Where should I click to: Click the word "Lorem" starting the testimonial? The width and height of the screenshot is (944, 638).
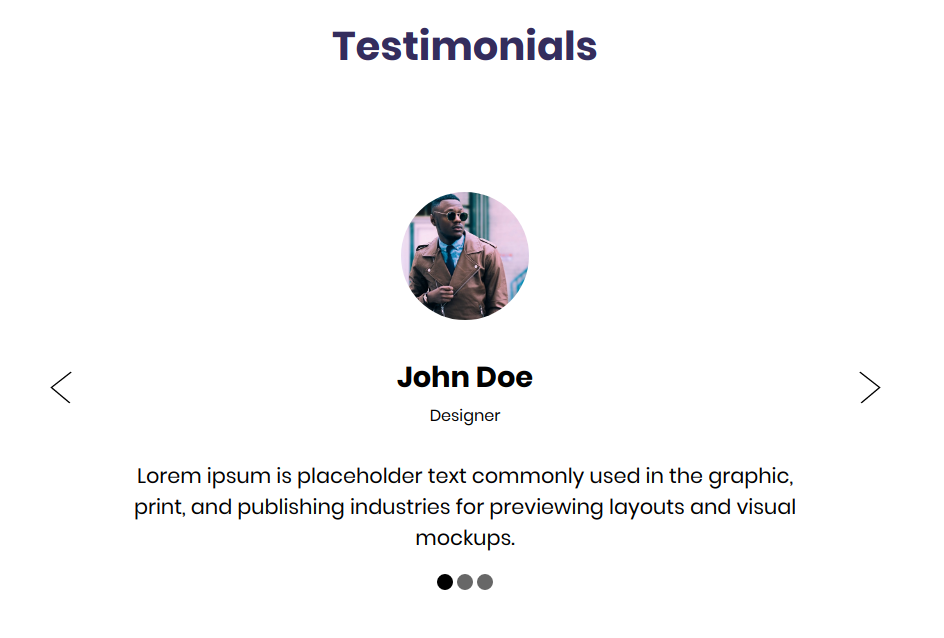(168, 475)
